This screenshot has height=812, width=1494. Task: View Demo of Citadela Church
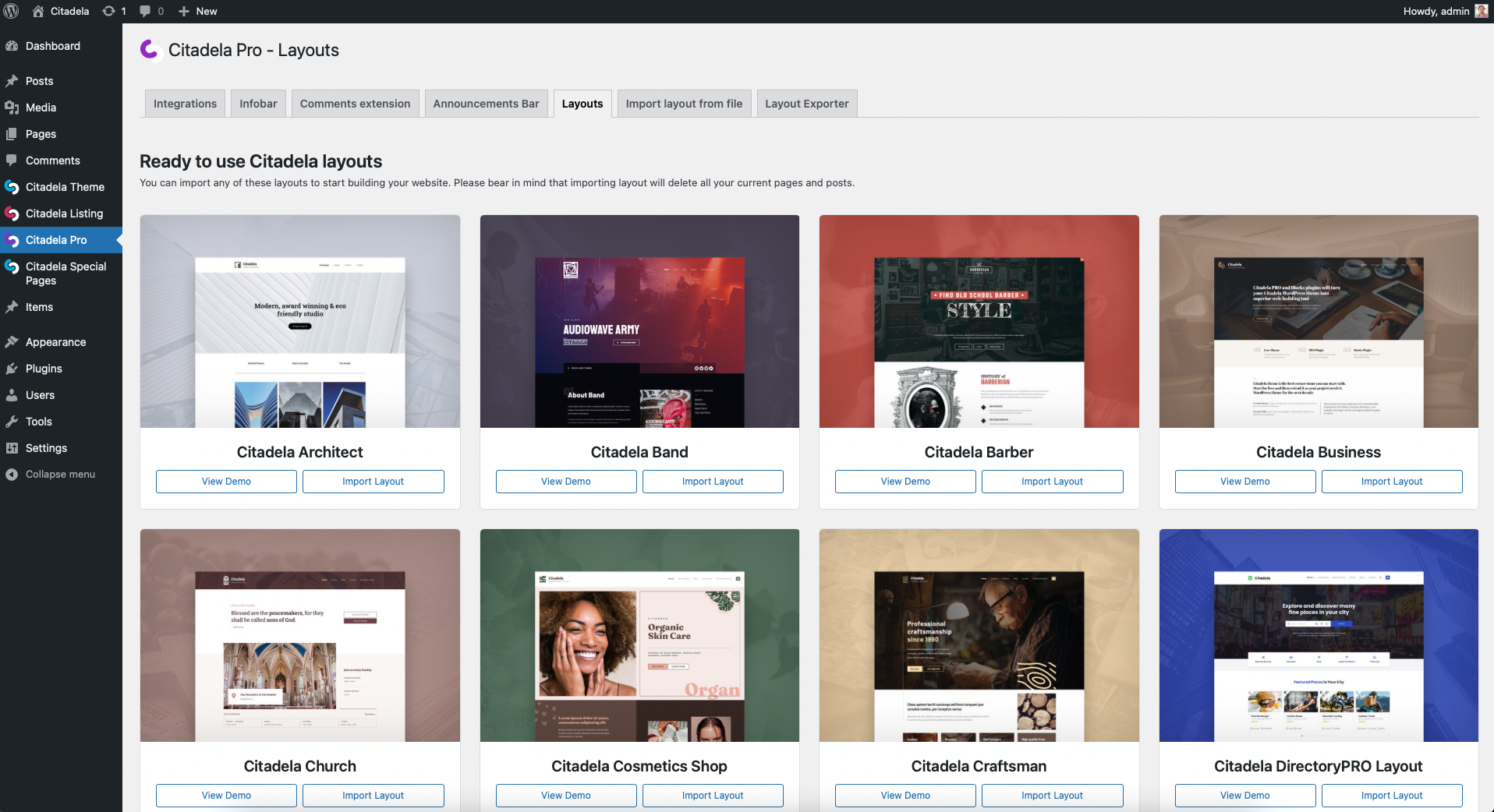click(226, 796)
